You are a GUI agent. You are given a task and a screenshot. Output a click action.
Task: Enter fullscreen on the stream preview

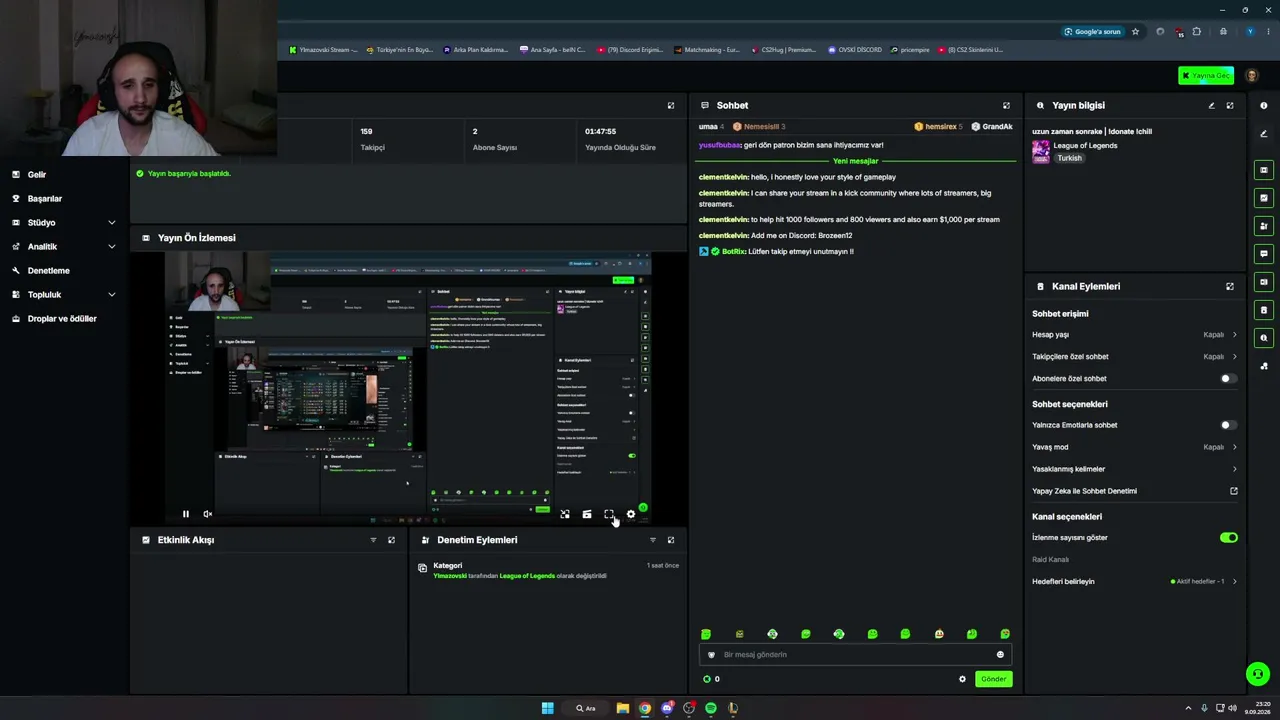pos(609,514)
